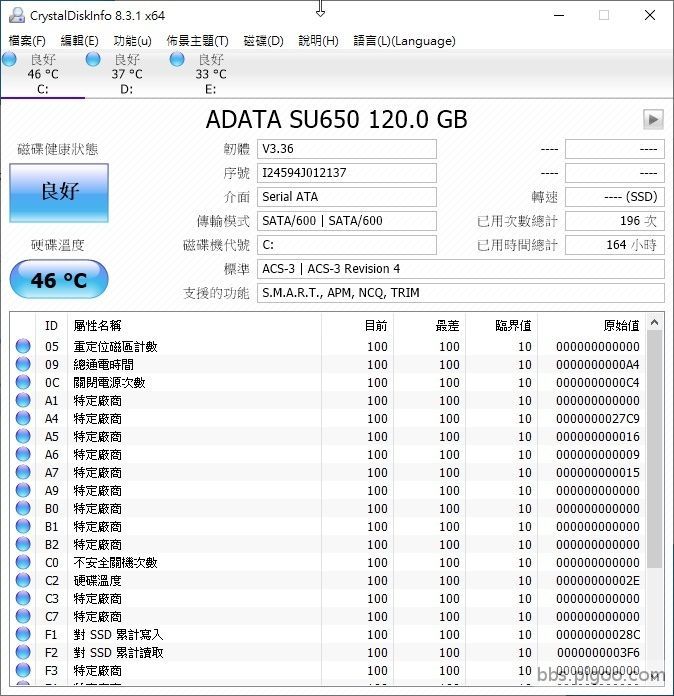Click status icon for attribute B0
674x696 pixels.
click(x=23, y=508)
